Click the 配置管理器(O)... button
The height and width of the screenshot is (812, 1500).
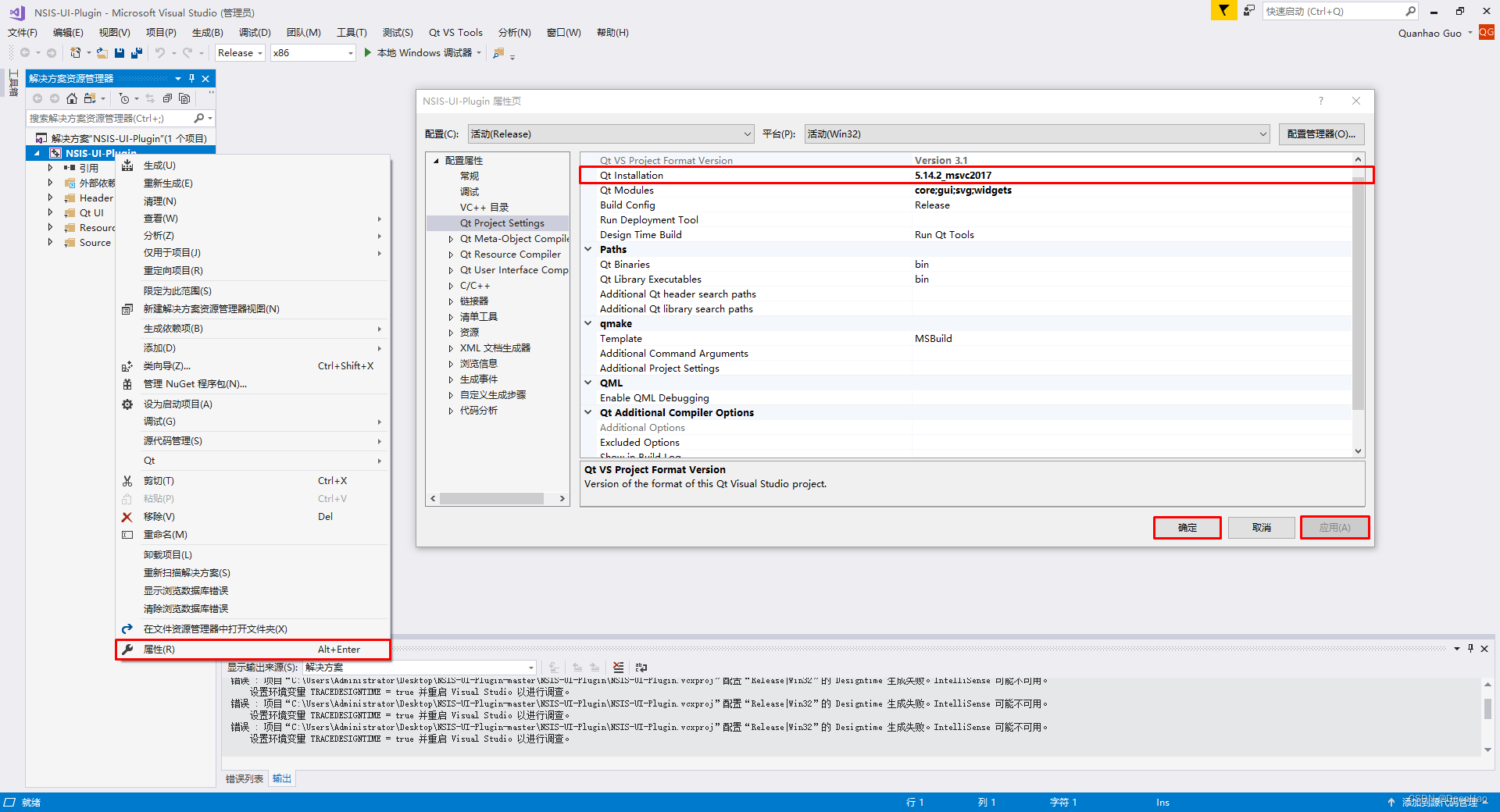[x=1321, y=134]
